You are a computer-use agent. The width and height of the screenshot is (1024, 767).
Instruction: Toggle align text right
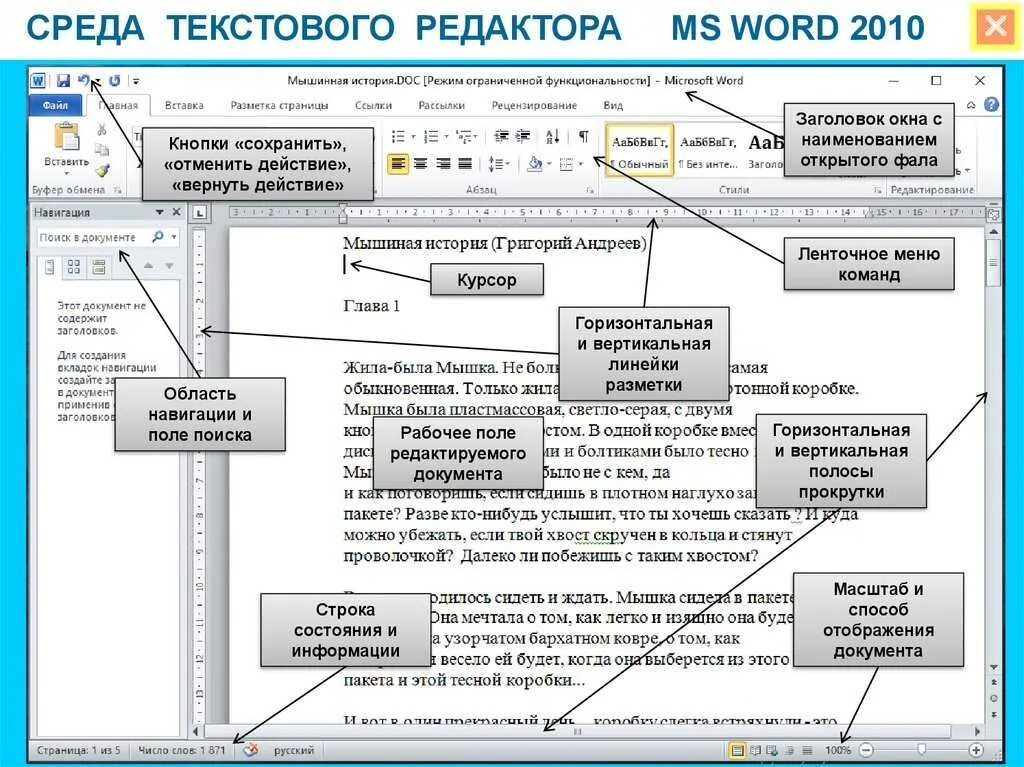click(x=443, y=163)
